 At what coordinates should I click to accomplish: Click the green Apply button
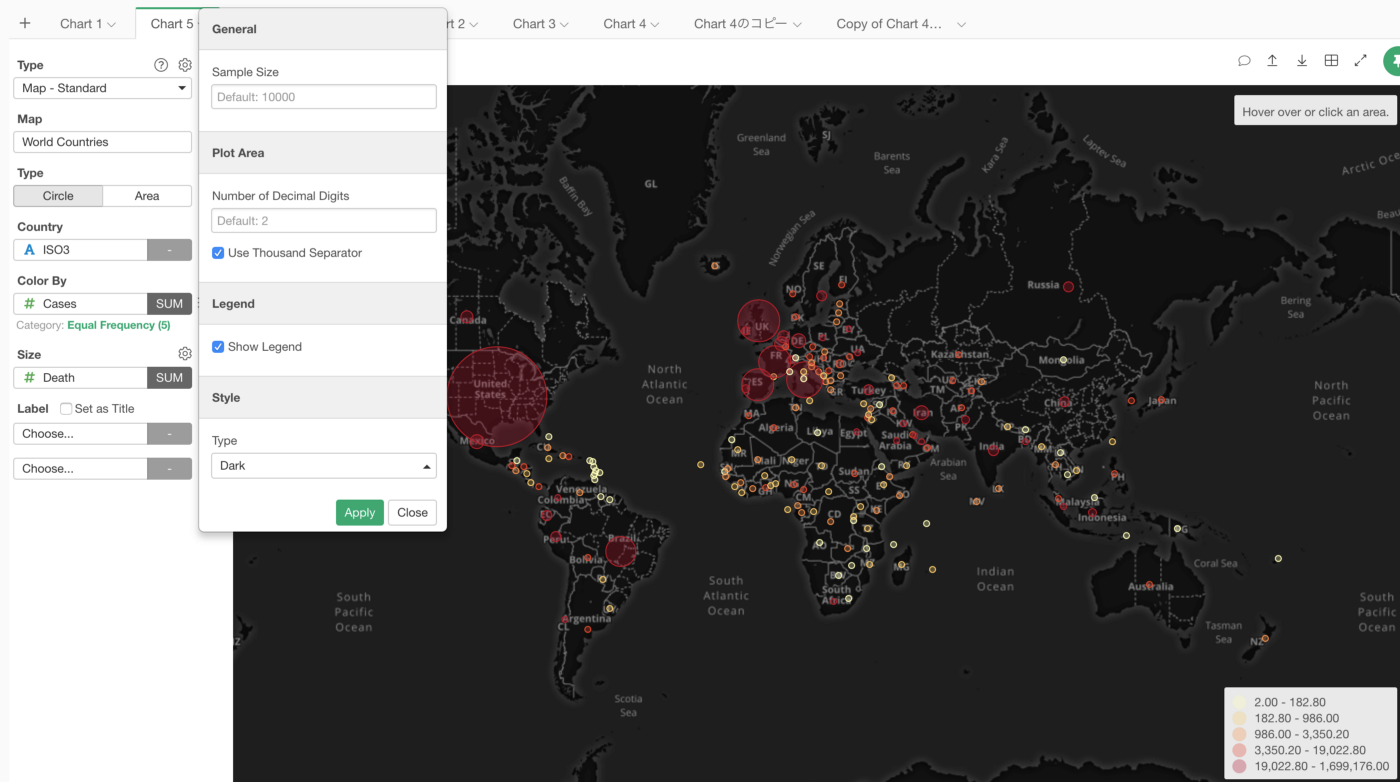click(359, 513)
